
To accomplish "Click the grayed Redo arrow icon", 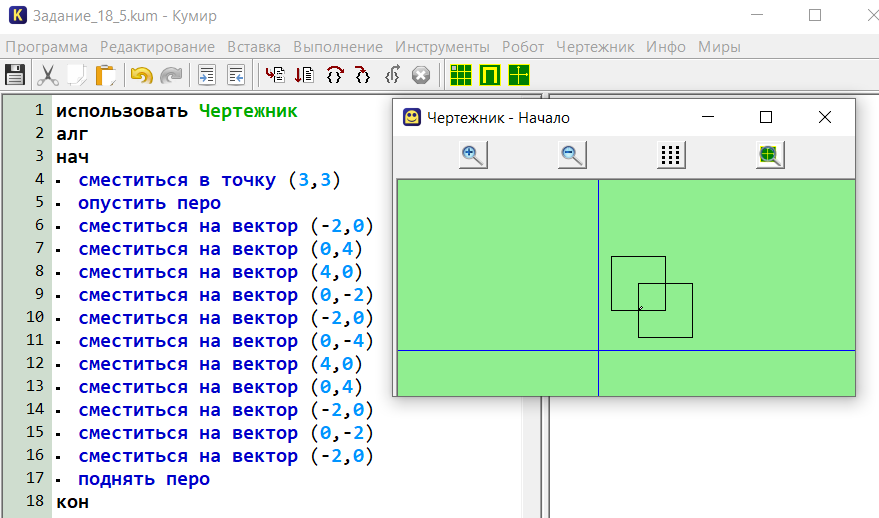I will pos(171,75).
